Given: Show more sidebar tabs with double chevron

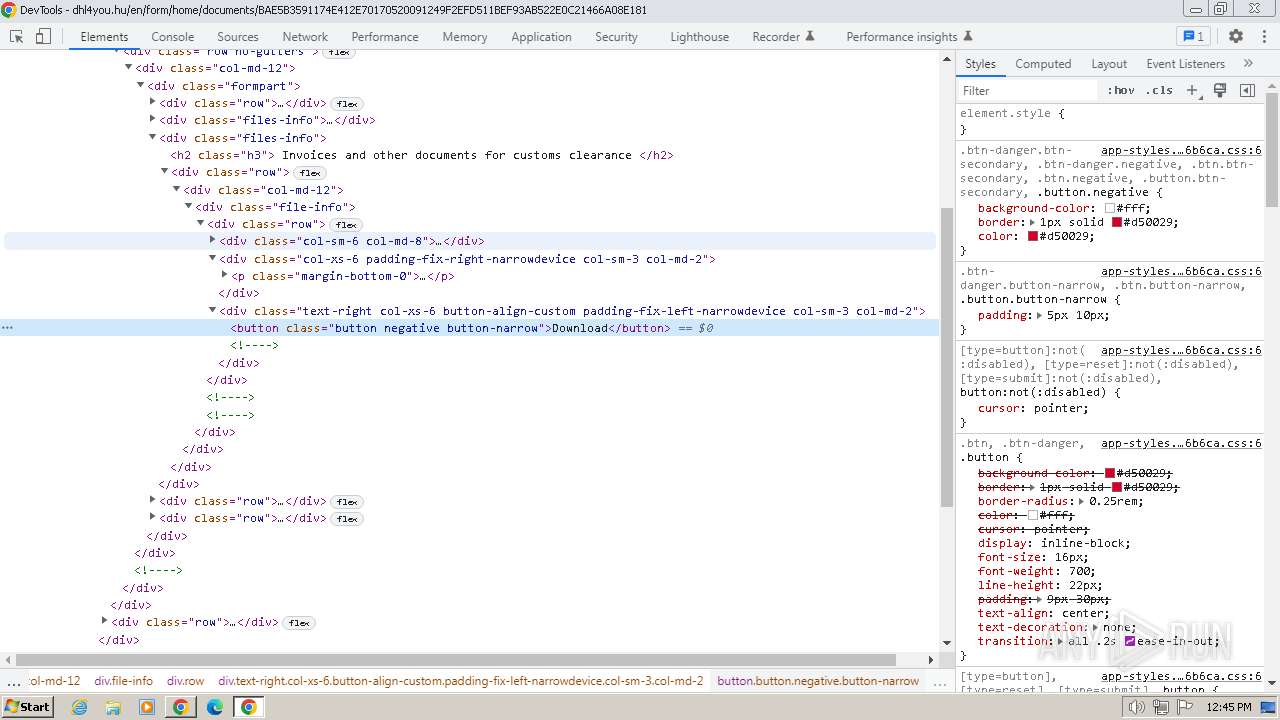Looking at the screenshot, I should [x=1248, y=63].
